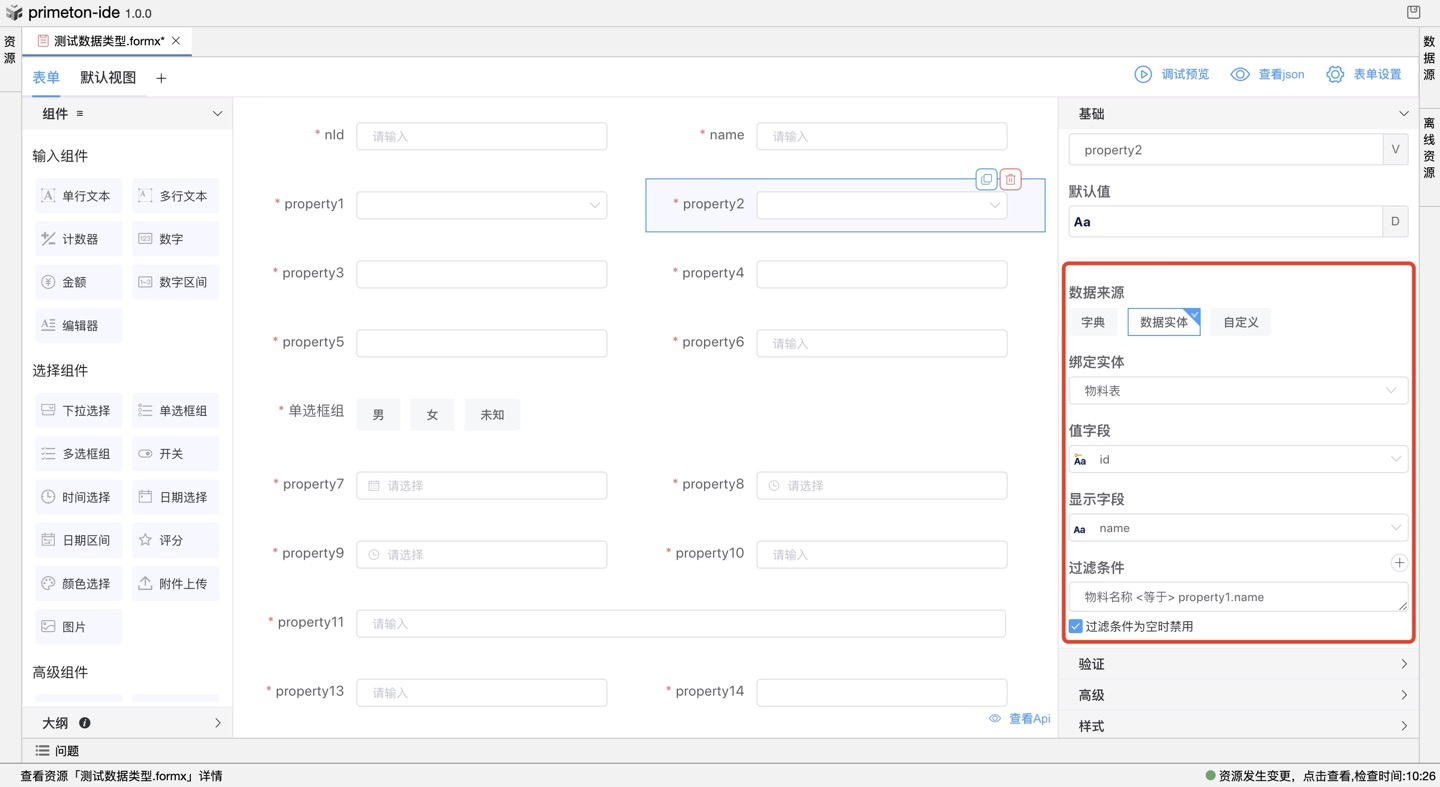This screenshot has width=1440, height=787.
Task: Click 查看json in the top toolbar
Action: tap(1268, 75)
